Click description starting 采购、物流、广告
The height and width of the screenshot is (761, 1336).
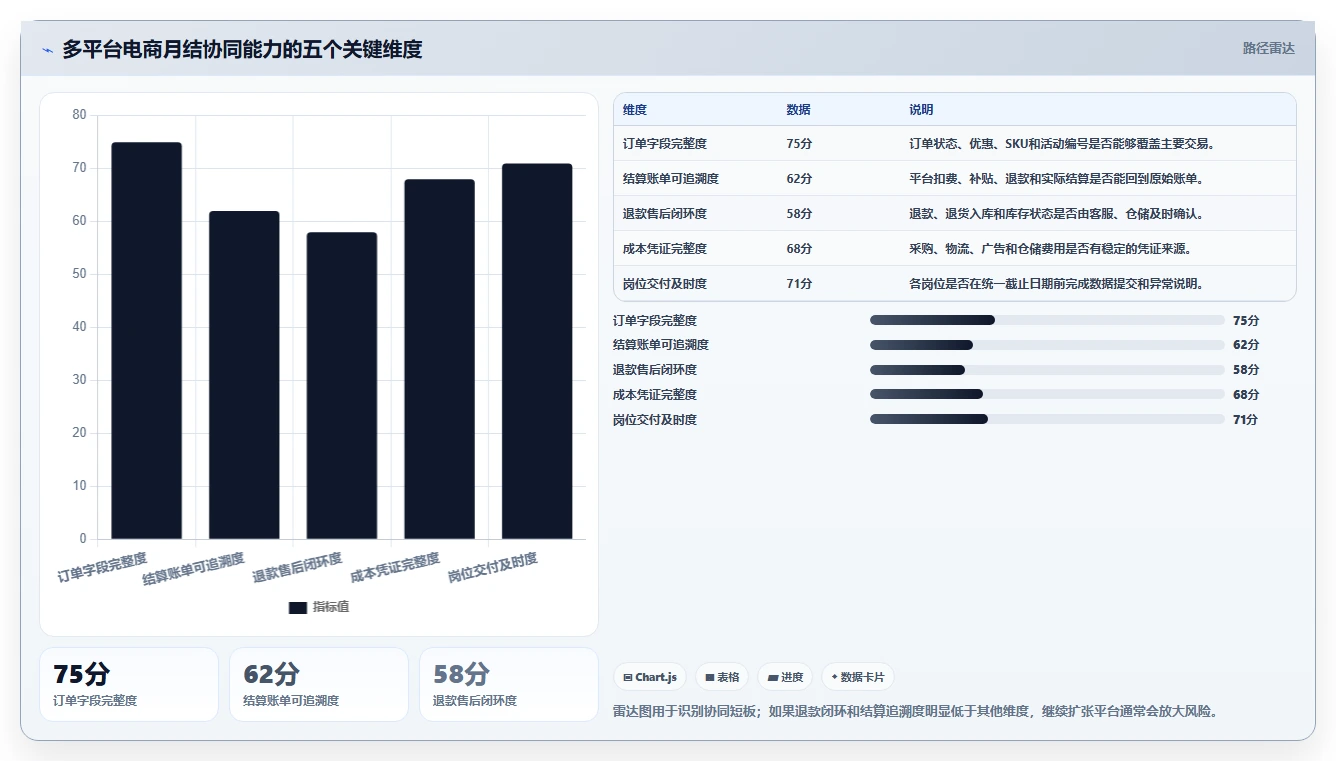pos(1050,249)
